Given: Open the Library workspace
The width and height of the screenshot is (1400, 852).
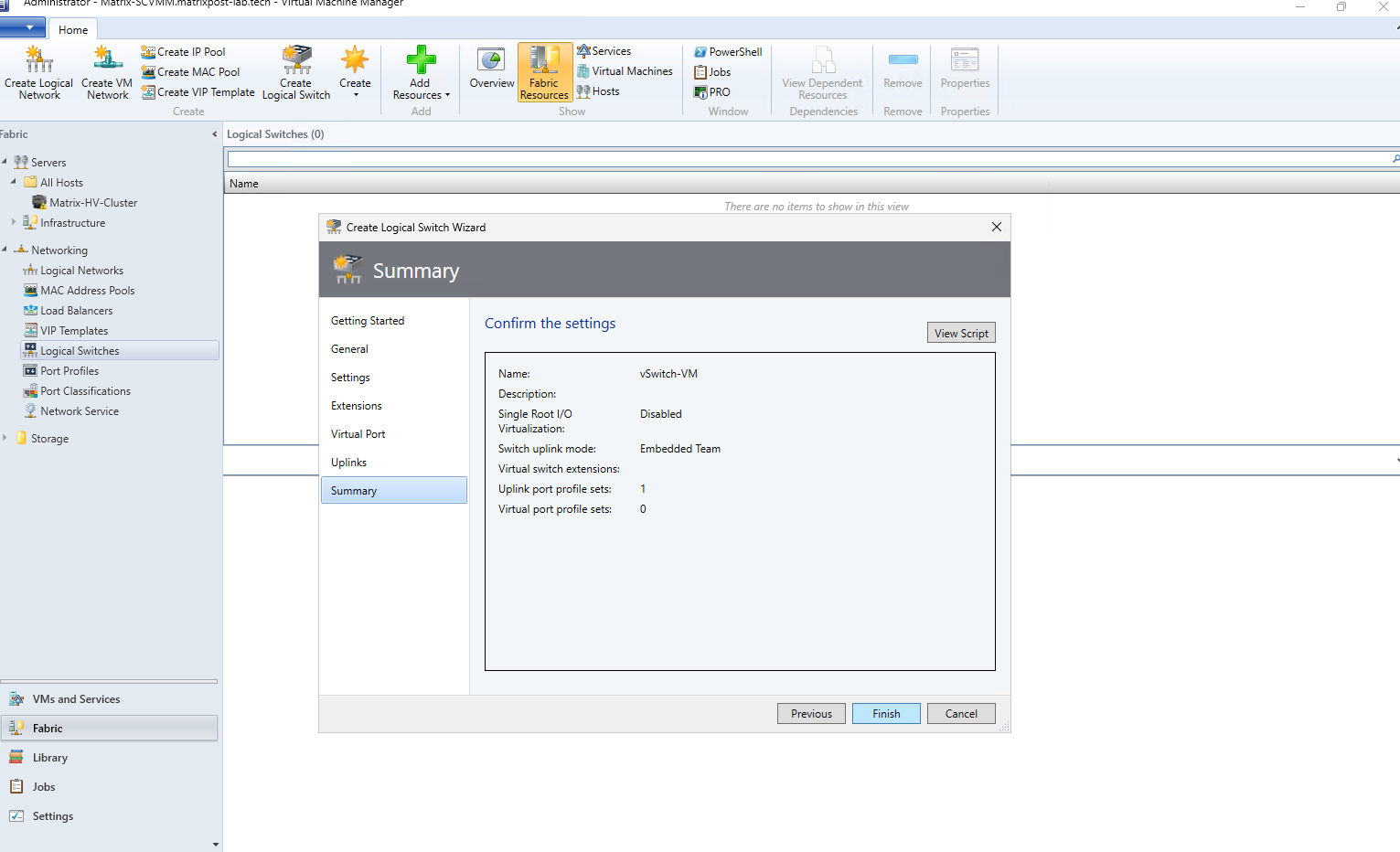Looking at the screenshot, I should pyautogui.click(x=109, y=758).
